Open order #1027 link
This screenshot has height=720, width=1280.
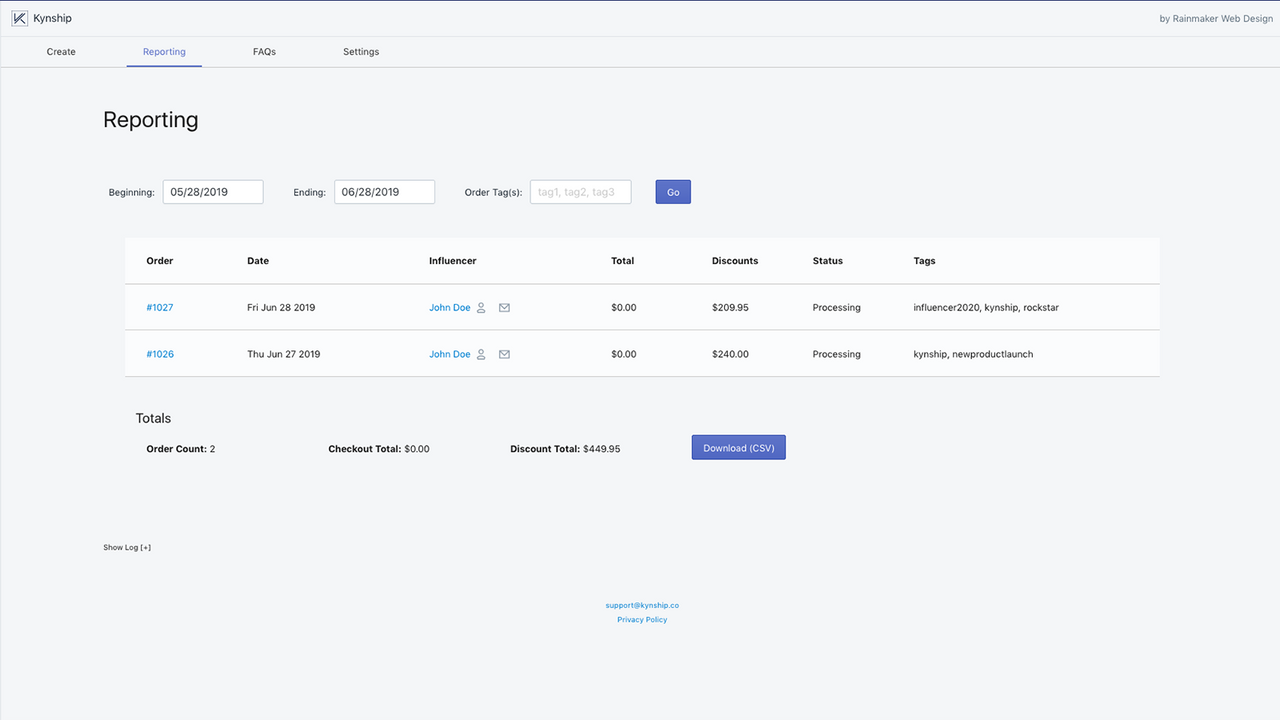[x=160, y=308]
